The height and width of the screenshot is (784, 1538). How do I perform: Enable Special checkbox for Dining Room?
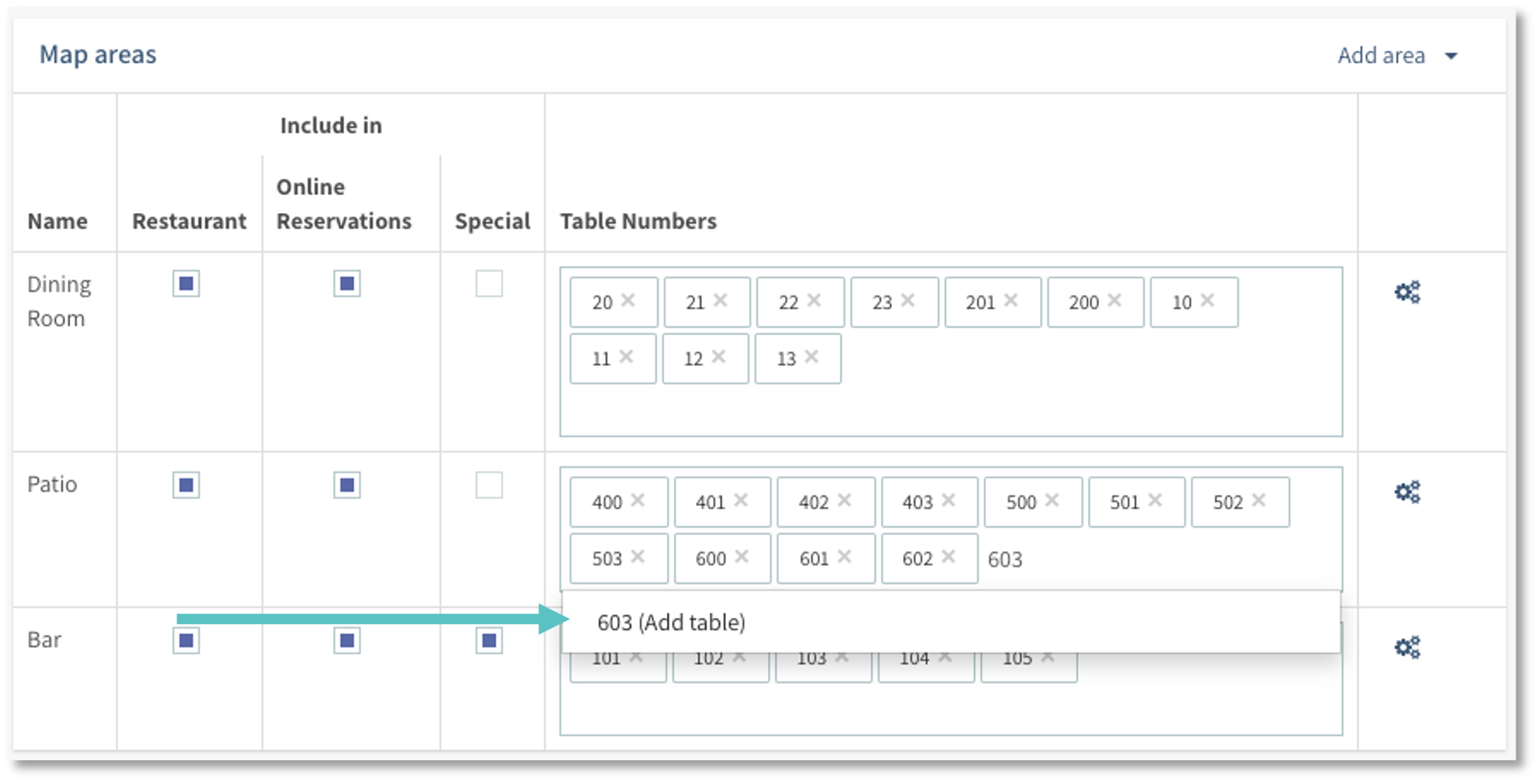[x=490, y=284]
